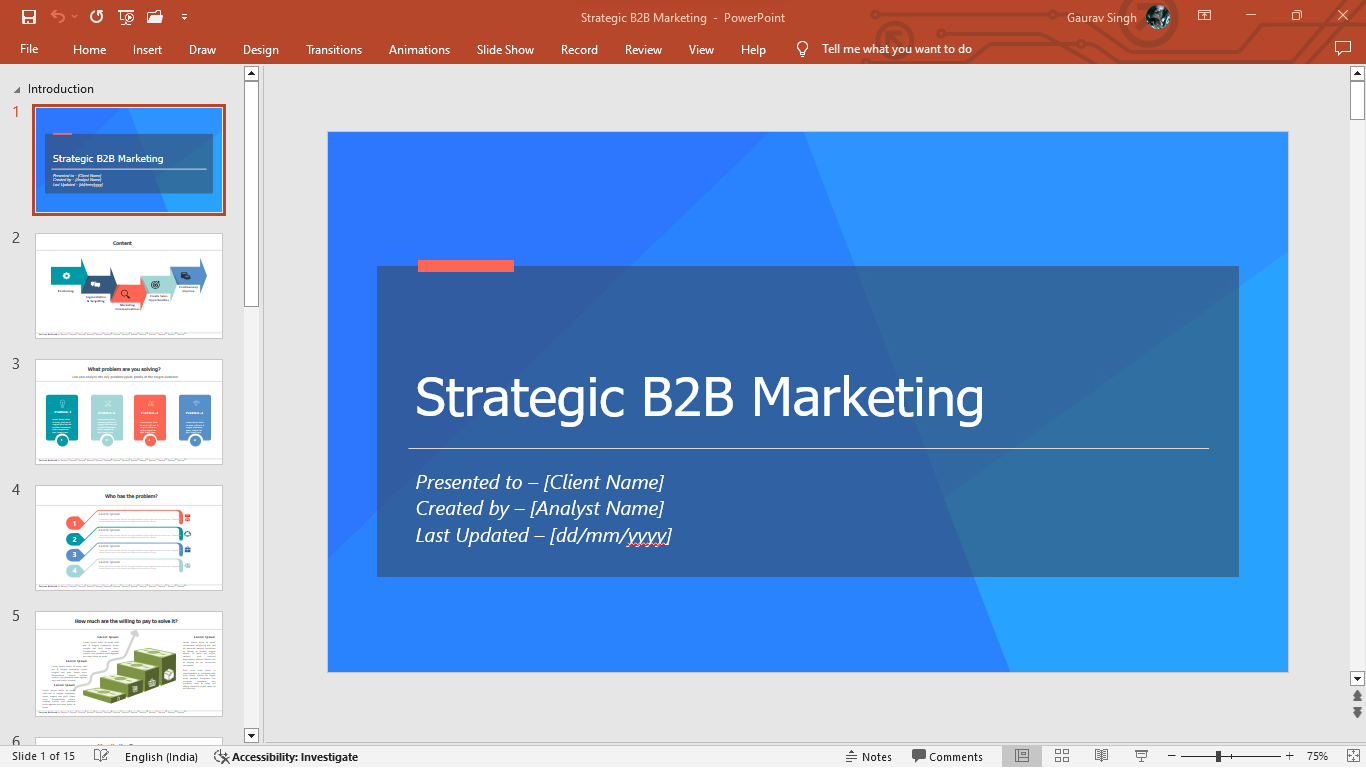The height and width of the screenshot is (768, 1366).
Task: Click the Undo arrow icon
Action: (57, 17)
